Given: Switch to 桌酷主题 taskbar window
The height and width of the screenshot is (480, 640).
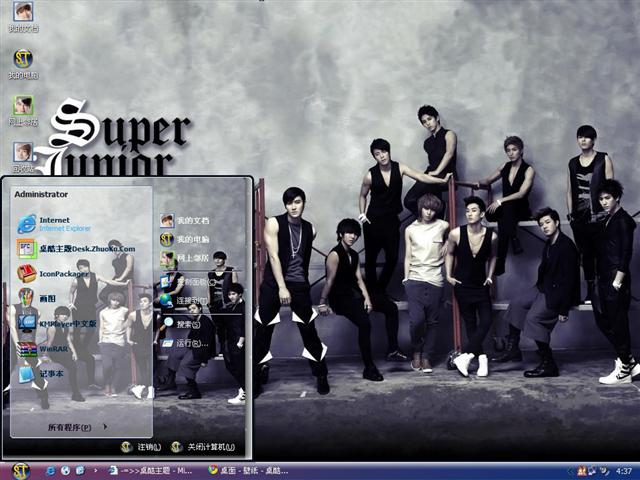Looking at the screenshot, I should pyautogui.click(x=151, y=471).
